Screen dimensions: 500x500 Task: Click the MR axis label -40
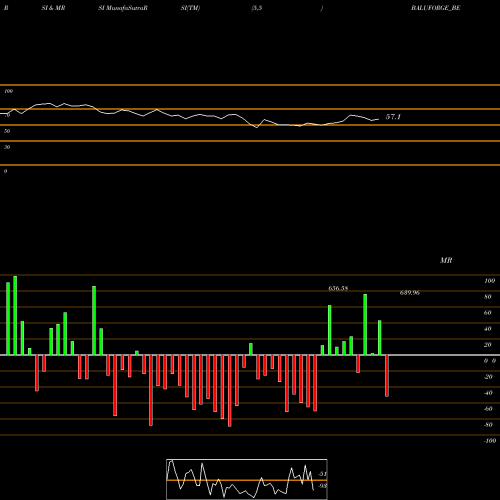(488, 393)
